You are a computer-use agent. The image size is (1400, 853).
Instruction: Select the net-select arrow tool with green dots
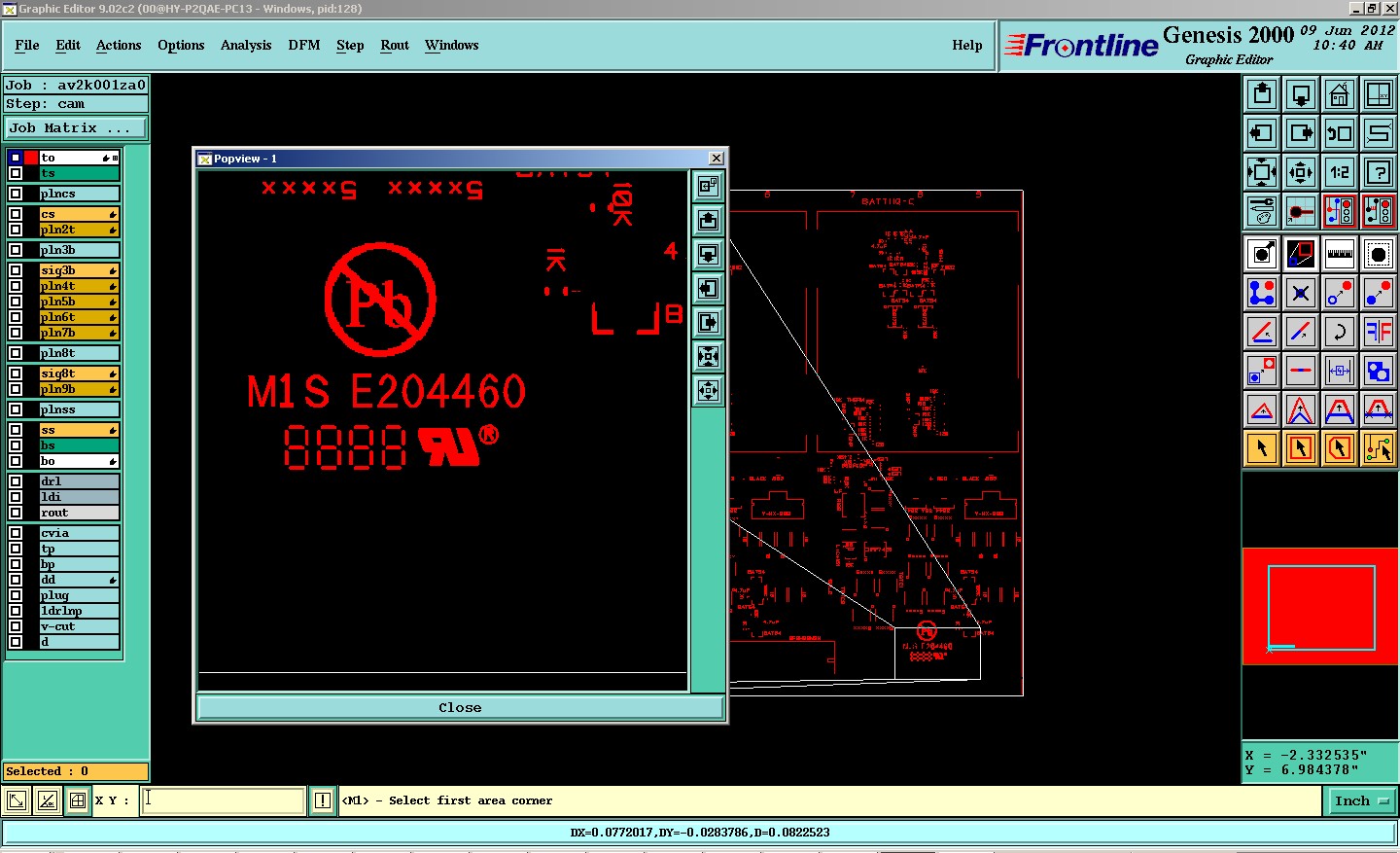tap(1379, 448)
